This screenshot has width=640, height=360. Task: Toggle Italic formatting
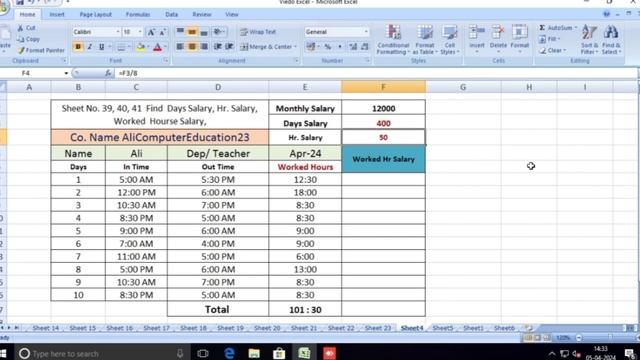tap(90, 47)
